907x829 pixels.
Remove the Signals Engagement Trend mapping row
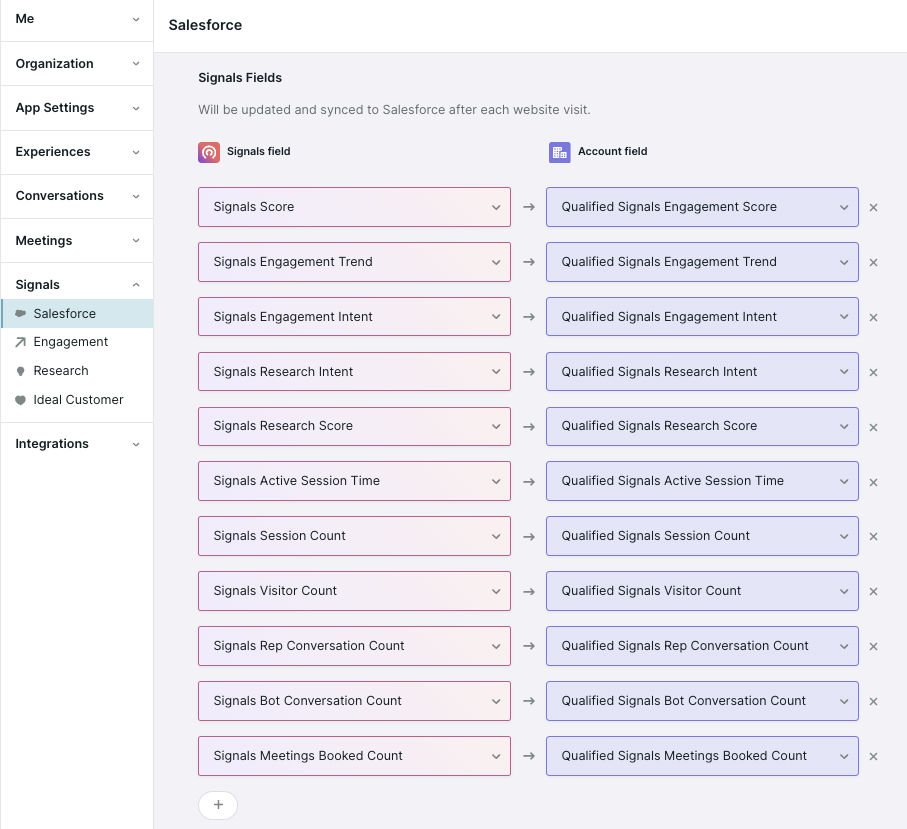click(873, 262)
